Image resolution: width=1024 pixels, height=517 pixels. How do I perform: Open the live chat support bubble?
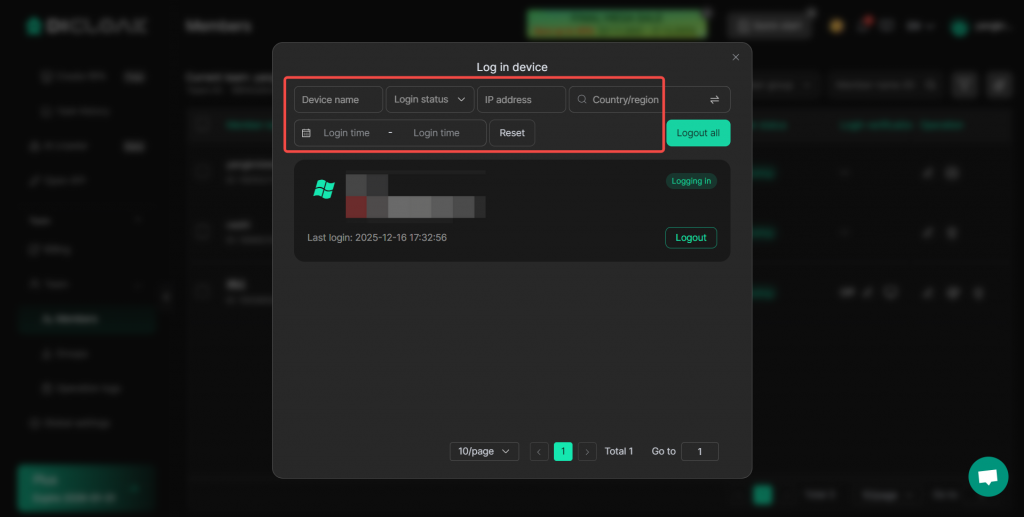click(988, 477)
